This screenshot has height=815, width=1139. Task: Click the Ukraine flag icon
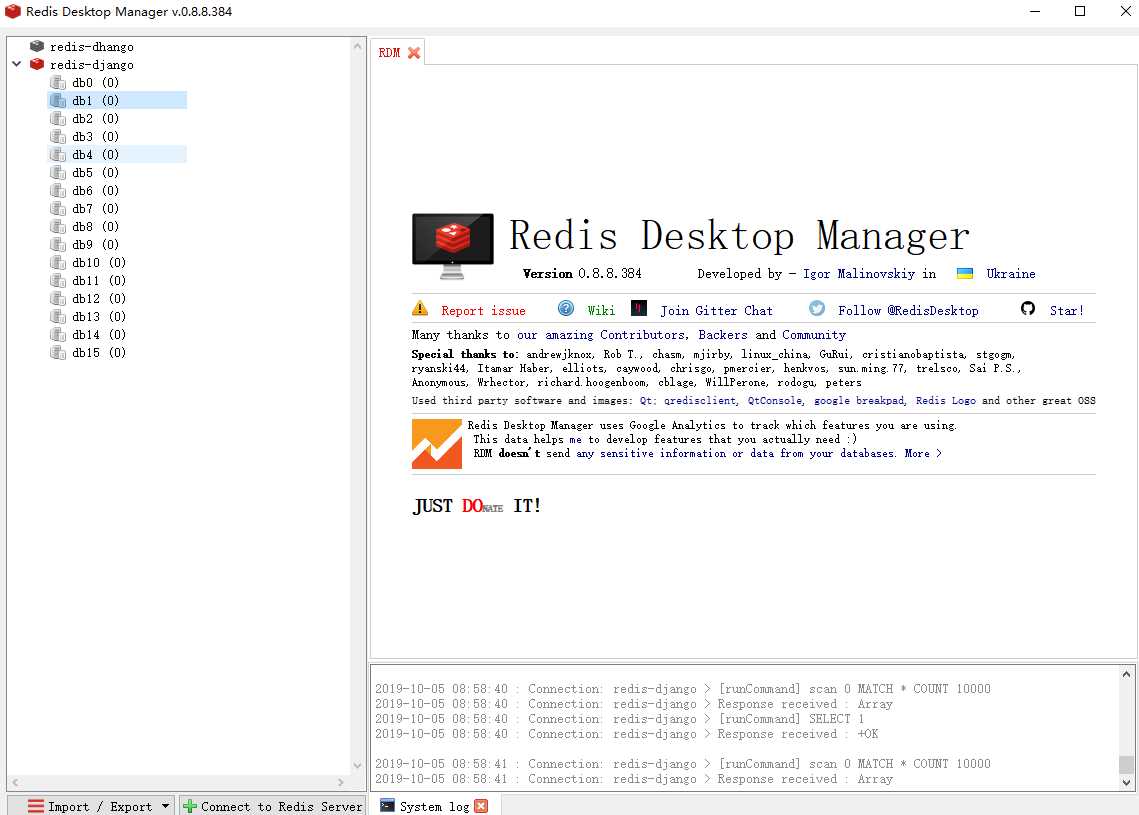pyautogui.click(x=965, y=273)
